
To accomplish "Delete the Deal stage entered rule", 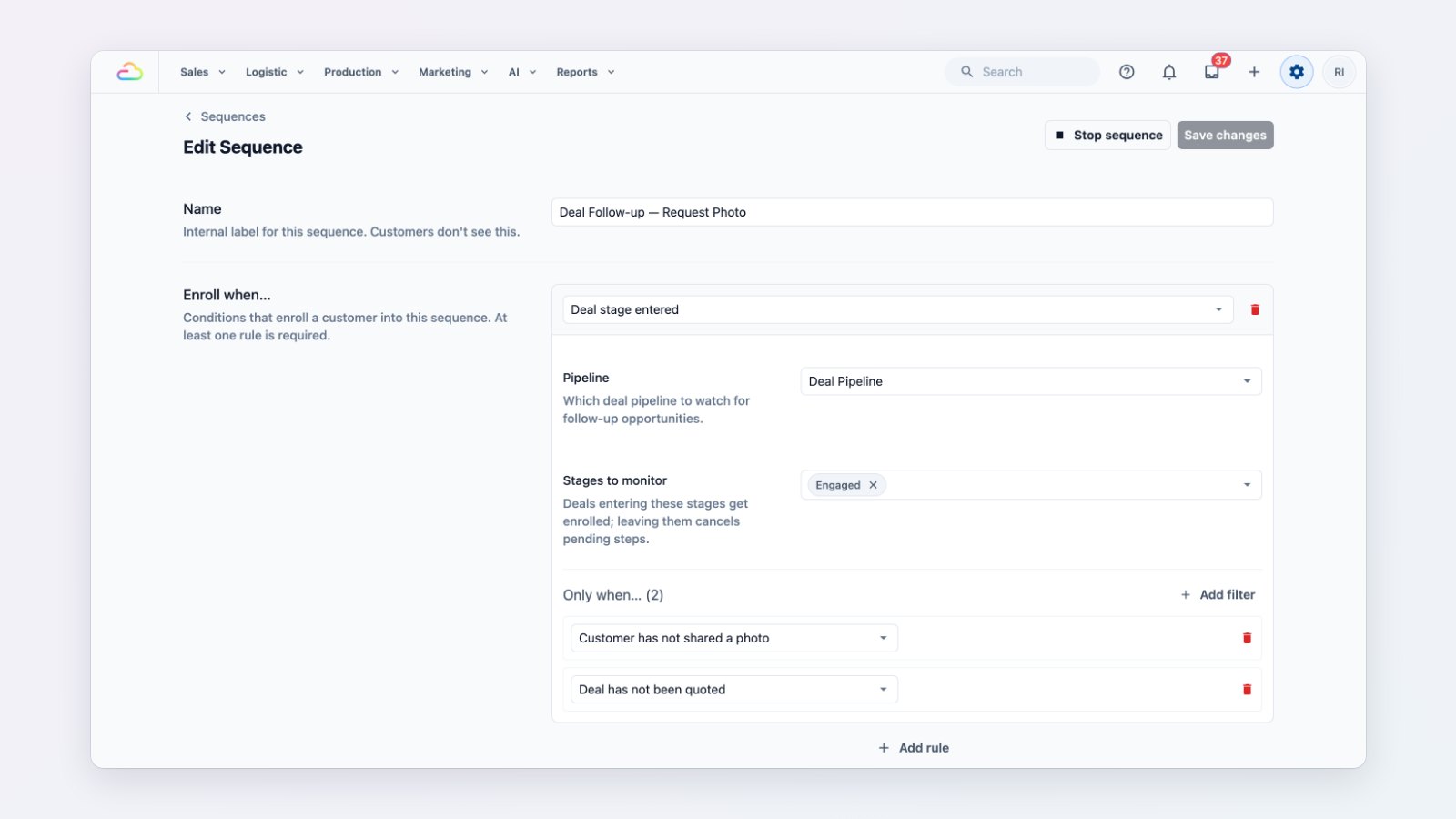I will point(1255,309).
